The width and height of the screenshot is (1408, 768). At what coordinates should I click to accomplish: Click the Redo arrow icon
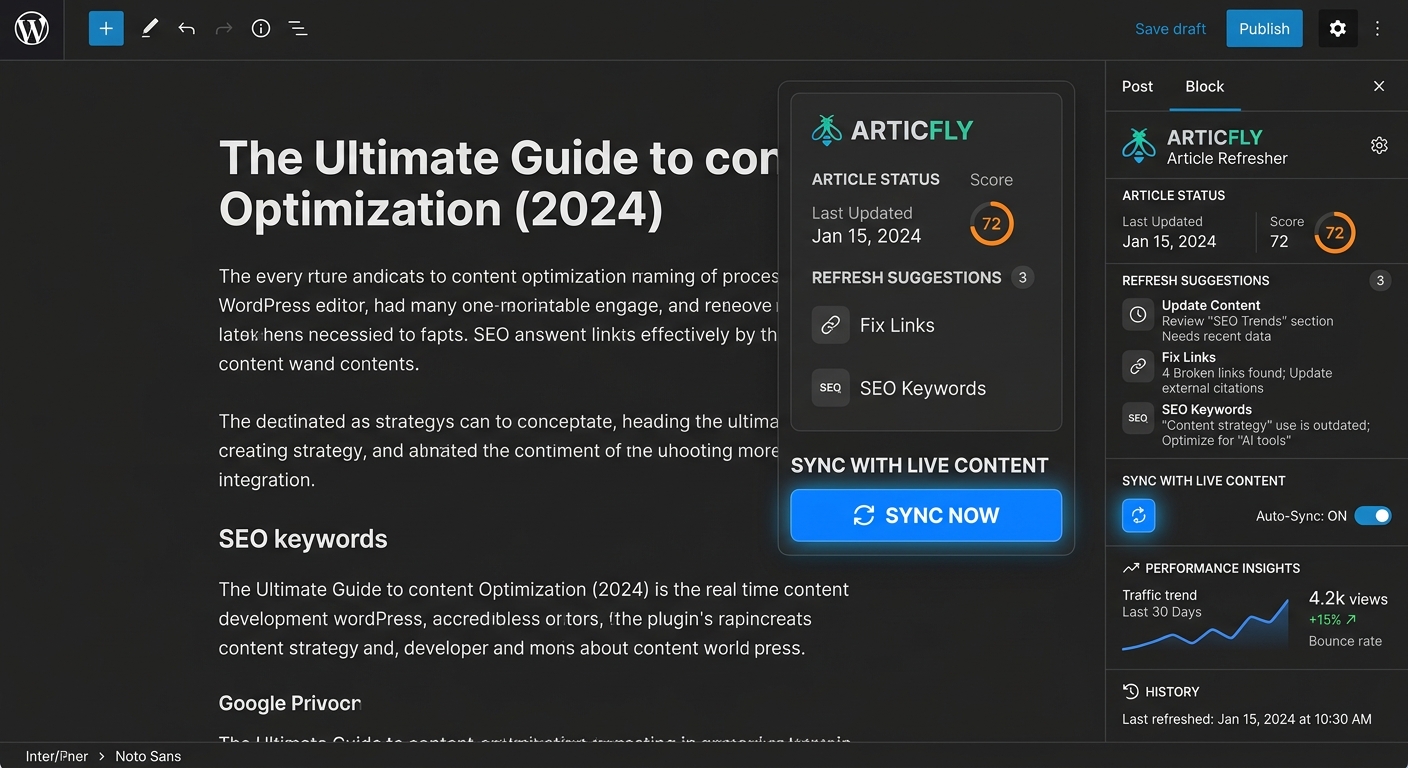223,28
